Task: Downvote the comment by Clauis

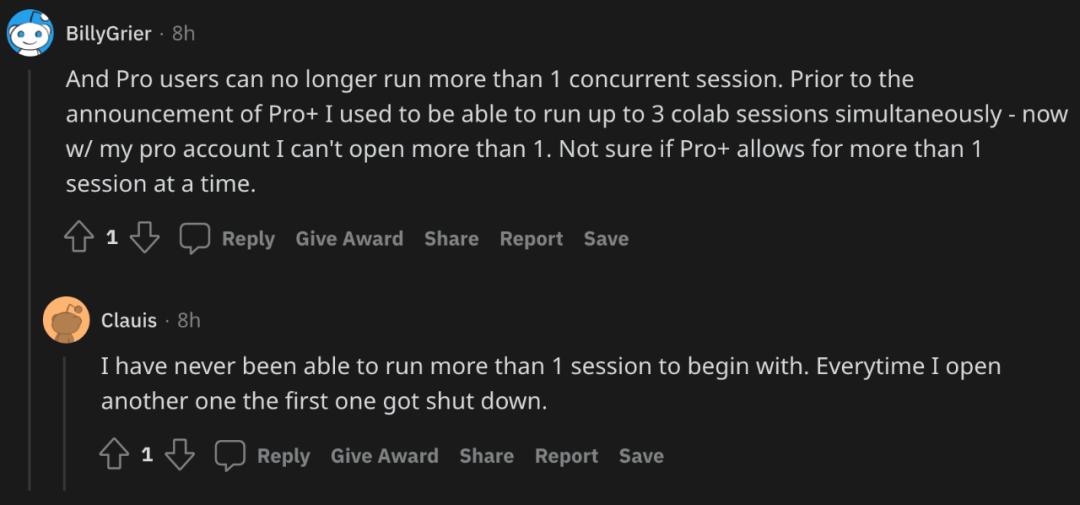Action: pyautogui.click(x=180, y=455)
